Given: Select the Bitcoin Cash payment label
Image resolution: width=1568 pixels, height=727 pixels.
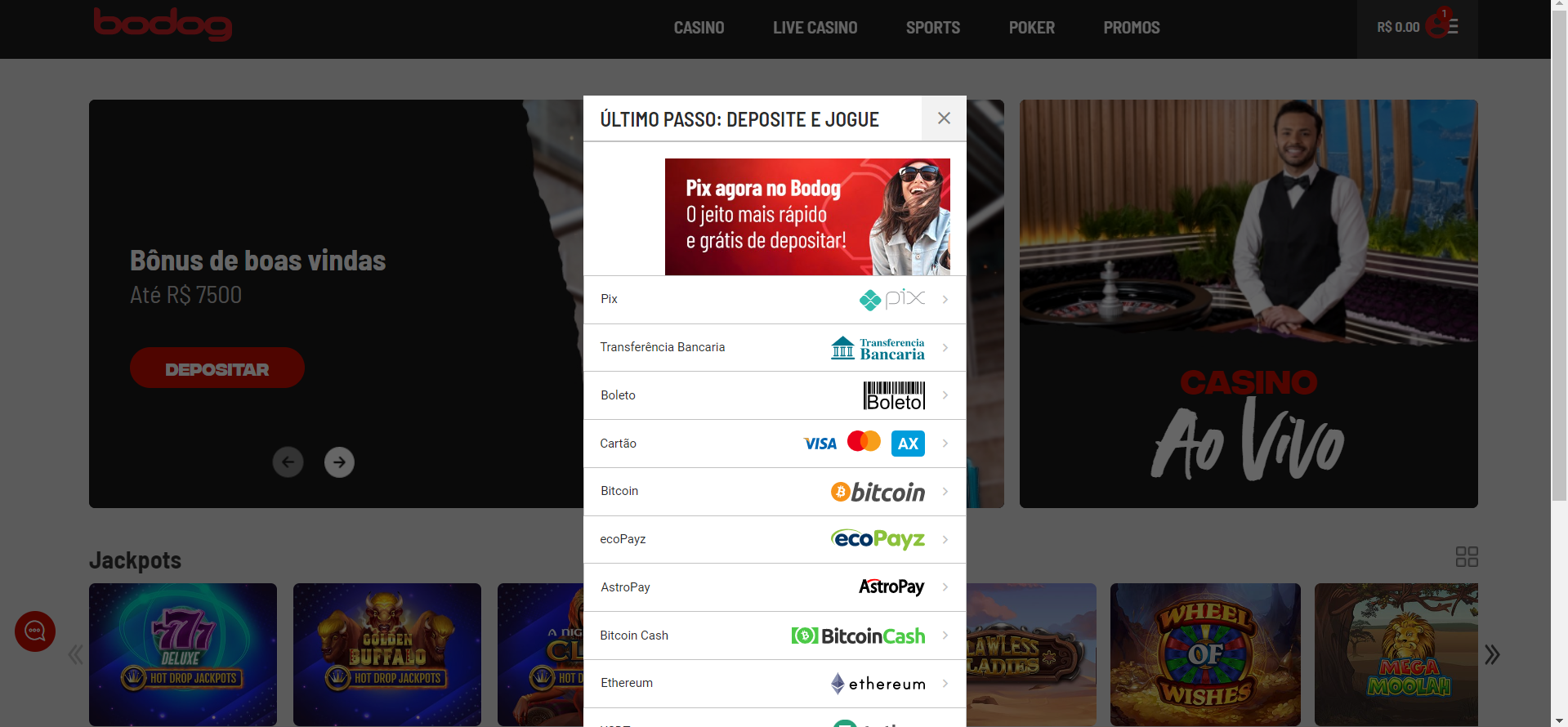Looking at the screenshot, I should point(634,636).
